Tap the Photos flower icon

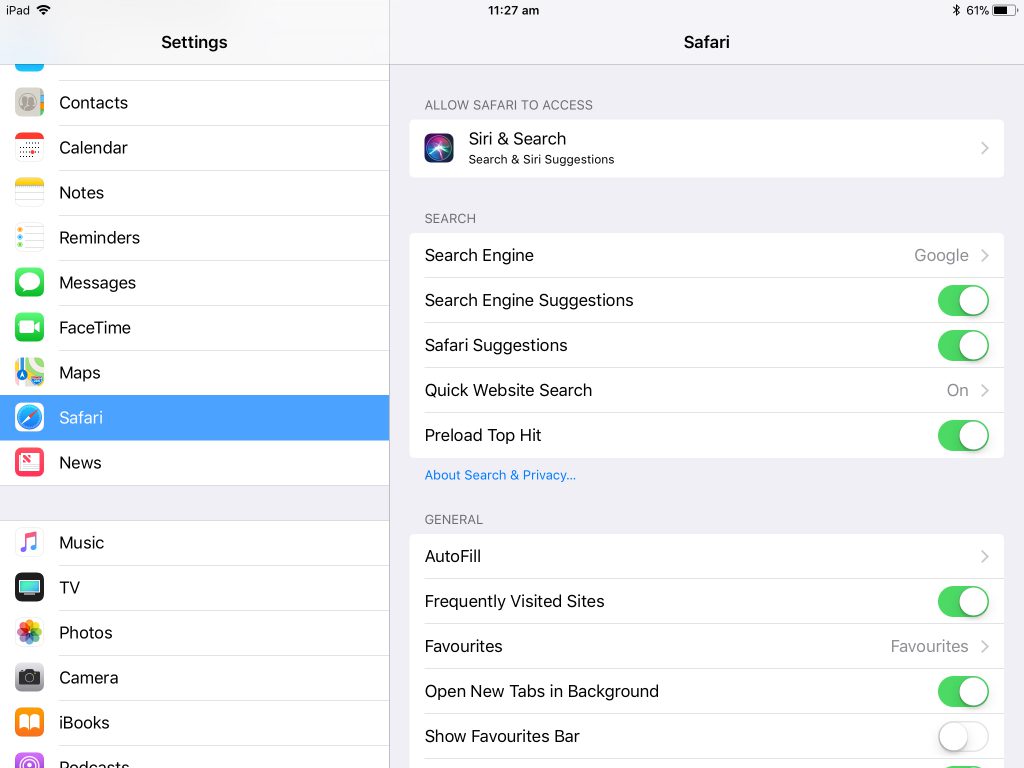point(29,633)
